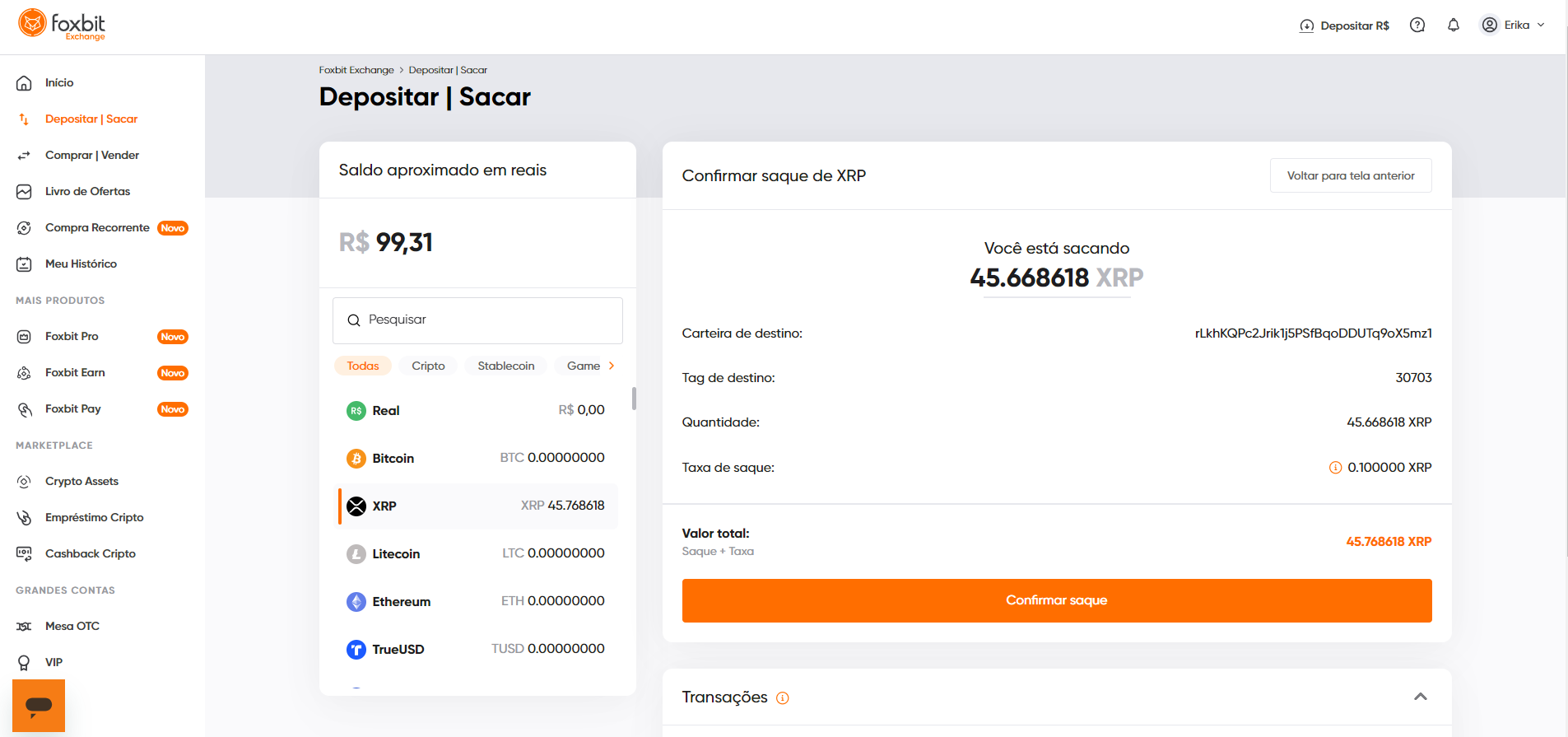This screenshot has width=1568, height=737.
Task: Show more category filters arrow
Action: coord(612,366)
